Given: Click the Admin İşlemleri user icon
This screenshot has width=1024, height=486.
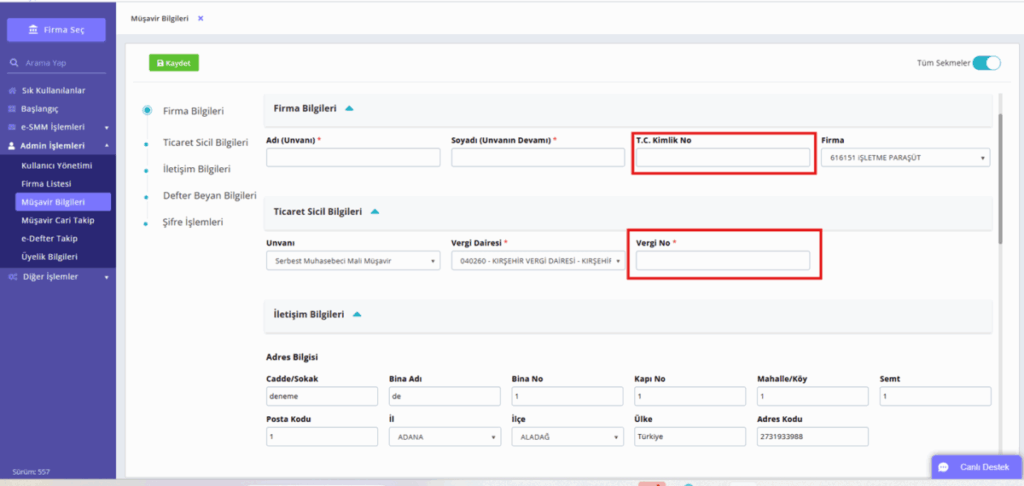Looking at the screenshot, I should tap(12, 146).
